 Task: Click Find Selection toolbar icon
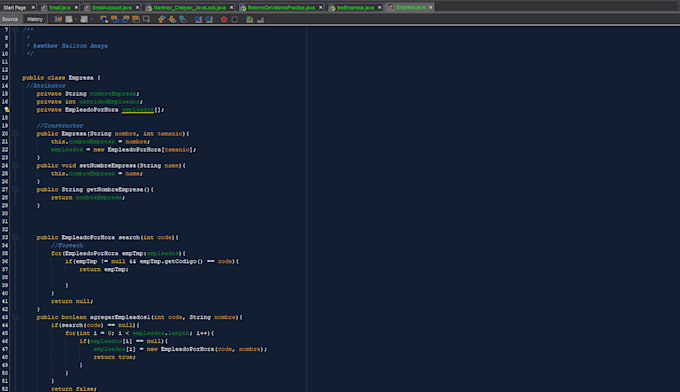104,19
